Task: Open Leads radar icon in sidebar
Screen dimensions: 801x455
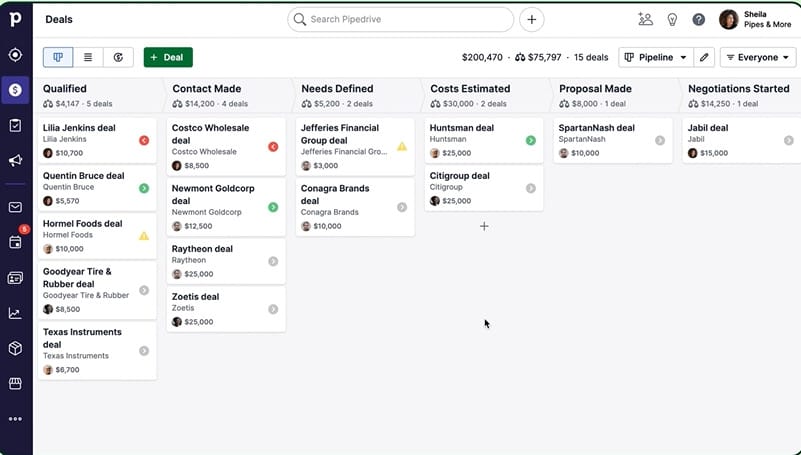Action: pos(15,55)
